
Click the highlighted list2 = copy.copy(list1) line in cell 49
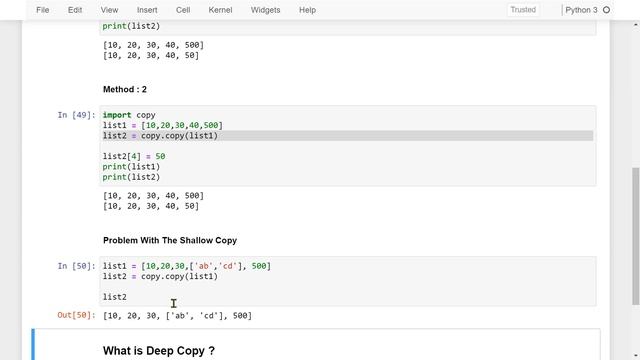(x=347, y=136)
